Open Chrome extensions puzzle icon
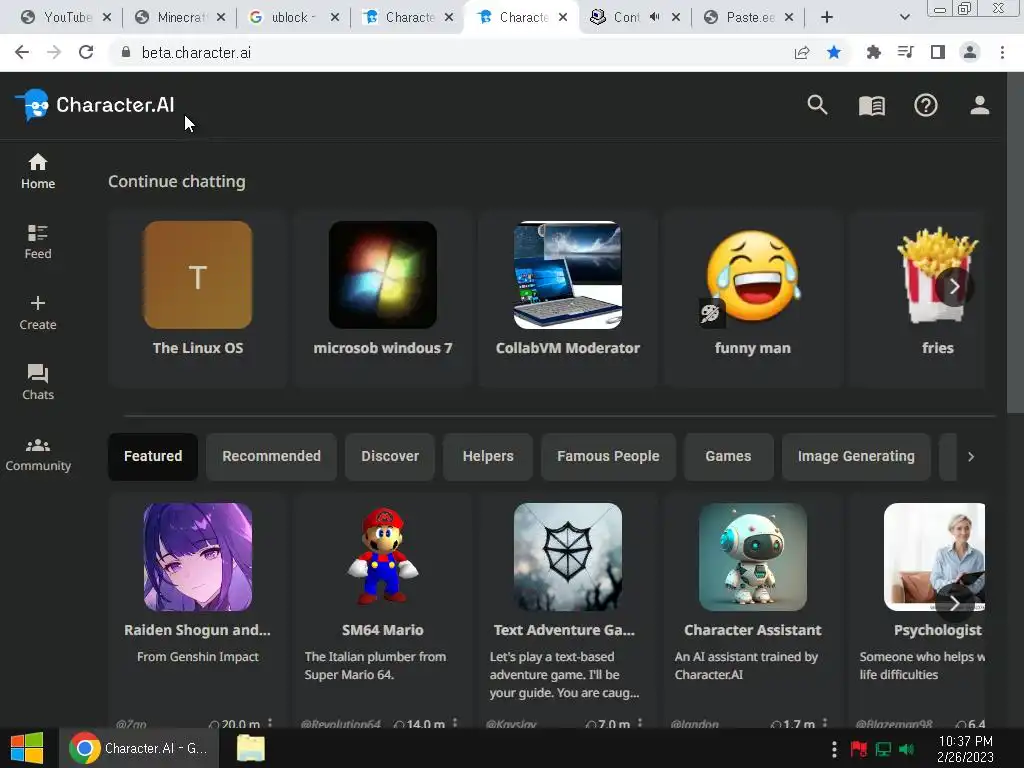1024x768 pixels. click(873, 52)
